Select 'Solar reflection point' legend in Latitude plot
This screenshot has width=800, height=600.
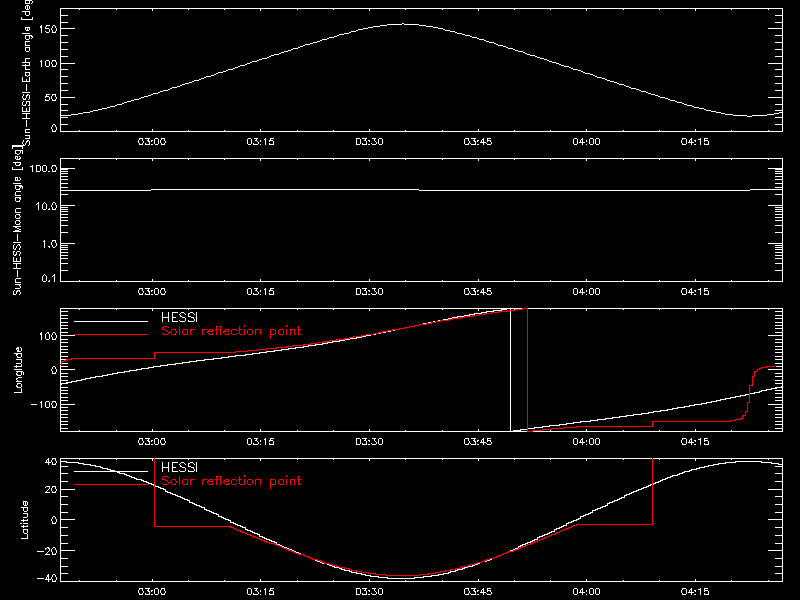231,481
